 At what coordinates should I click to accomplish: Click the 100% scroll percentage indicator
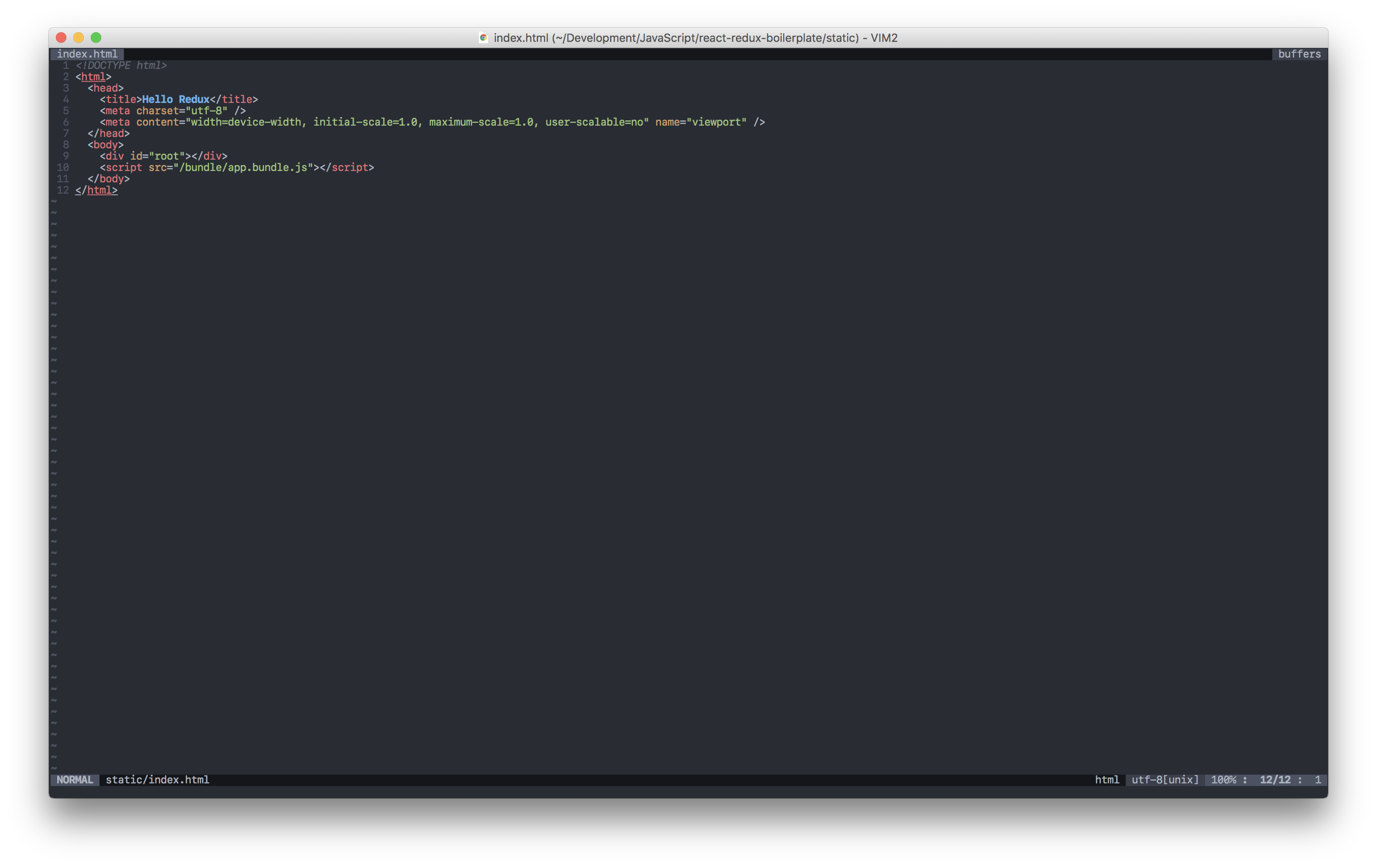(1223, 780)
